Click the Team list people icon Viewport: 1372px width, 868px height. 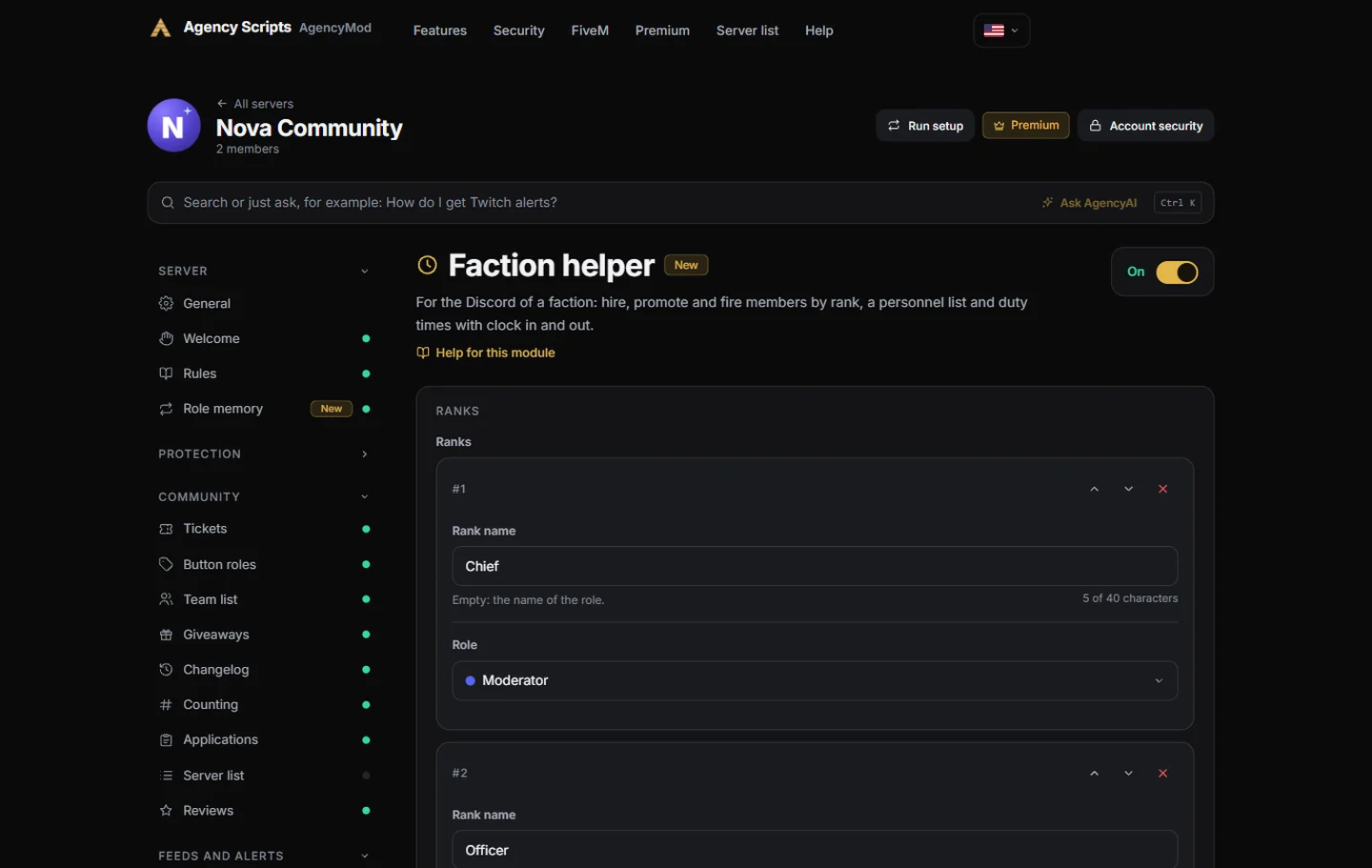tap(166, 599)
